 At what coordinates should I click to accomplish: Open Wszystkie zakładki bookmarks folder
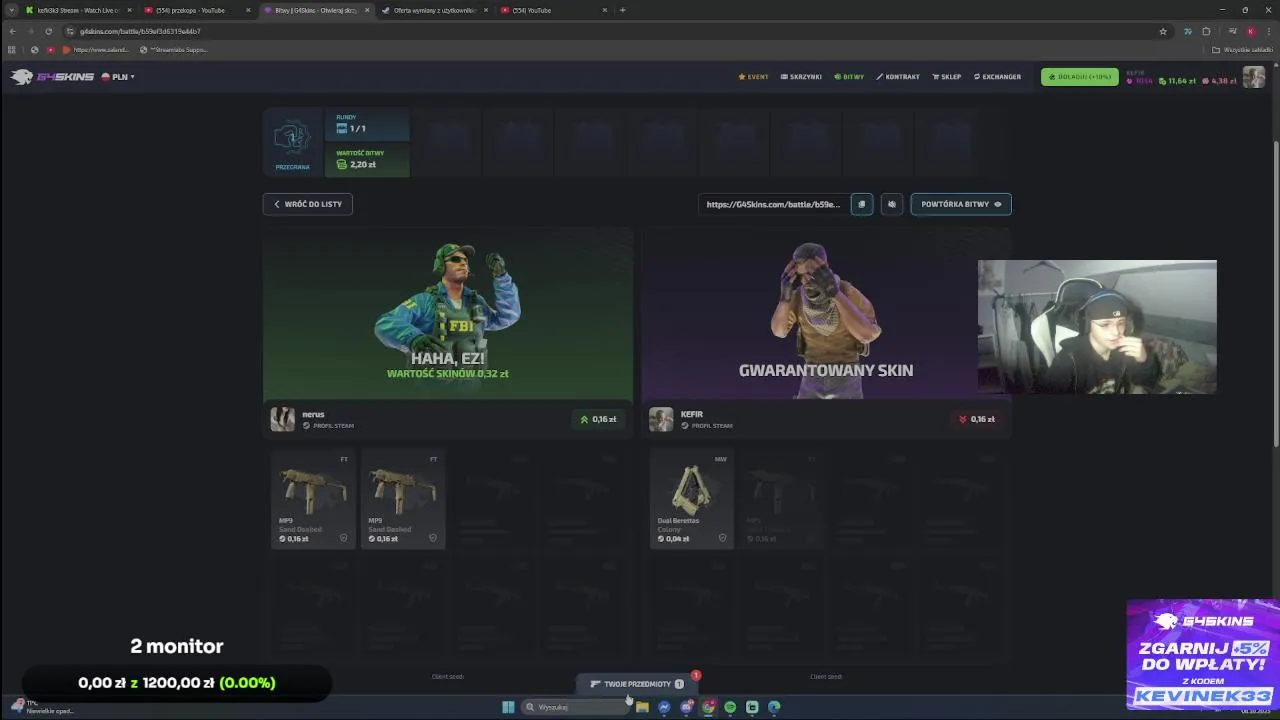tap(1243, 49)
